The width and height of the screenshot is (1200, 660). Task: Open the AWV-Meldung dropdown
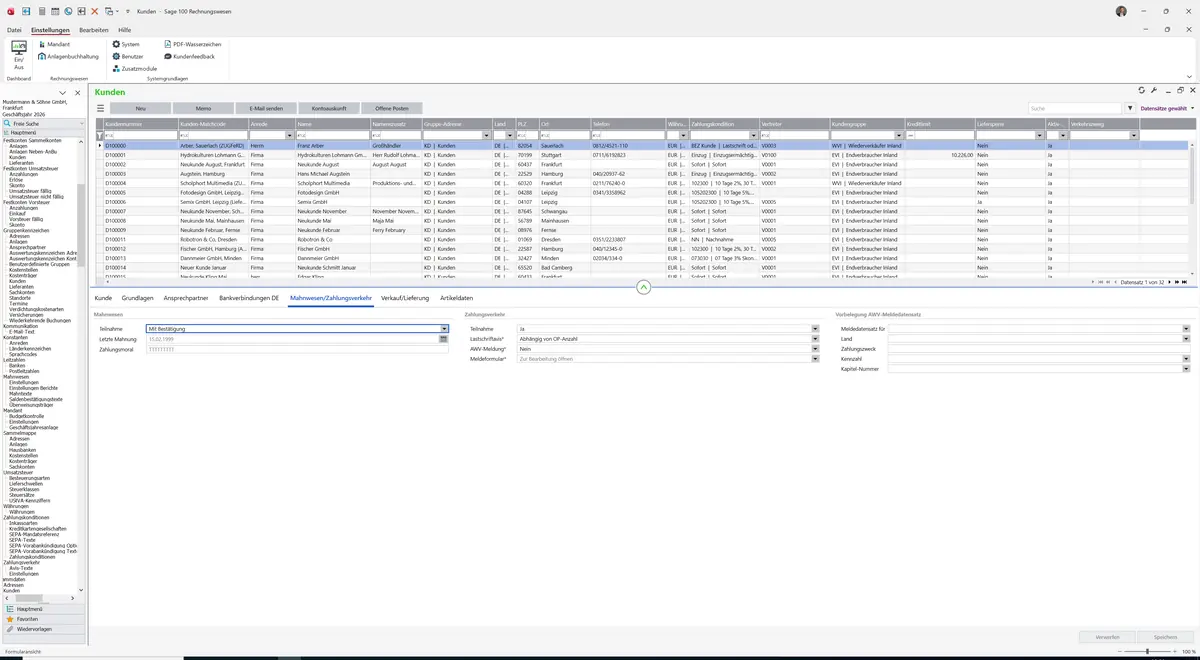[x=817, y=348]
